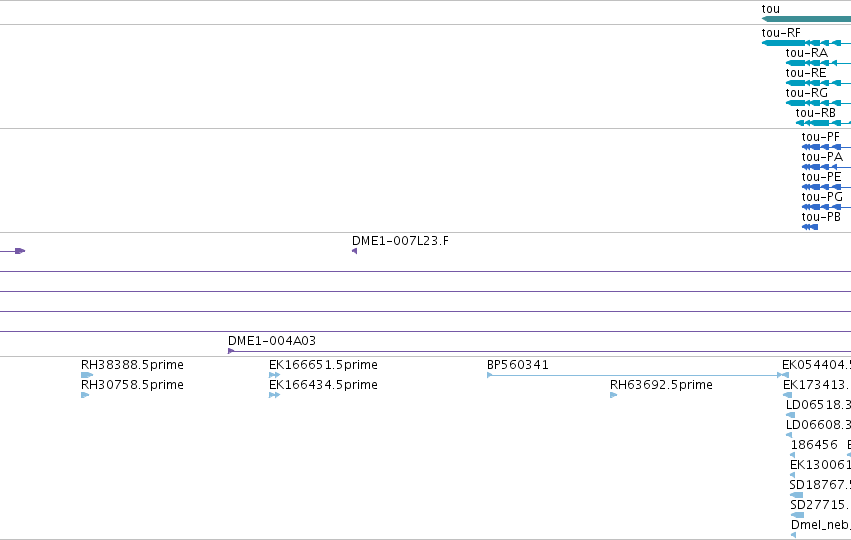Select the tou-PG protein label
The image size is (851, 540).
822,197
